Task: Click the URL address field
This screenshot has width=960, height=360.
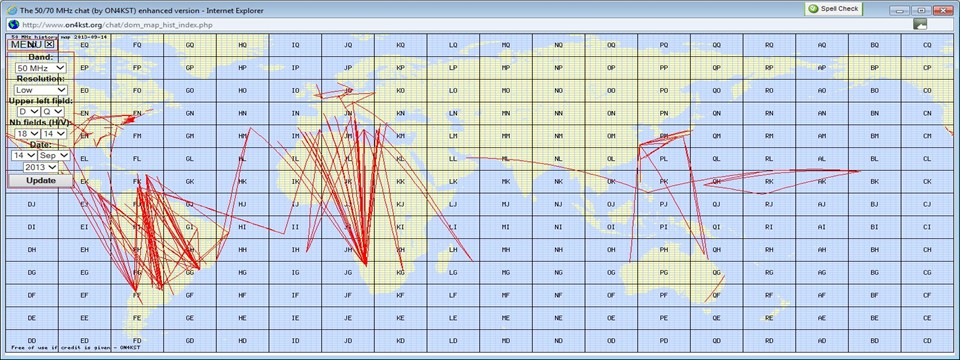Action: pyautogui.click(x=459, y=24)
